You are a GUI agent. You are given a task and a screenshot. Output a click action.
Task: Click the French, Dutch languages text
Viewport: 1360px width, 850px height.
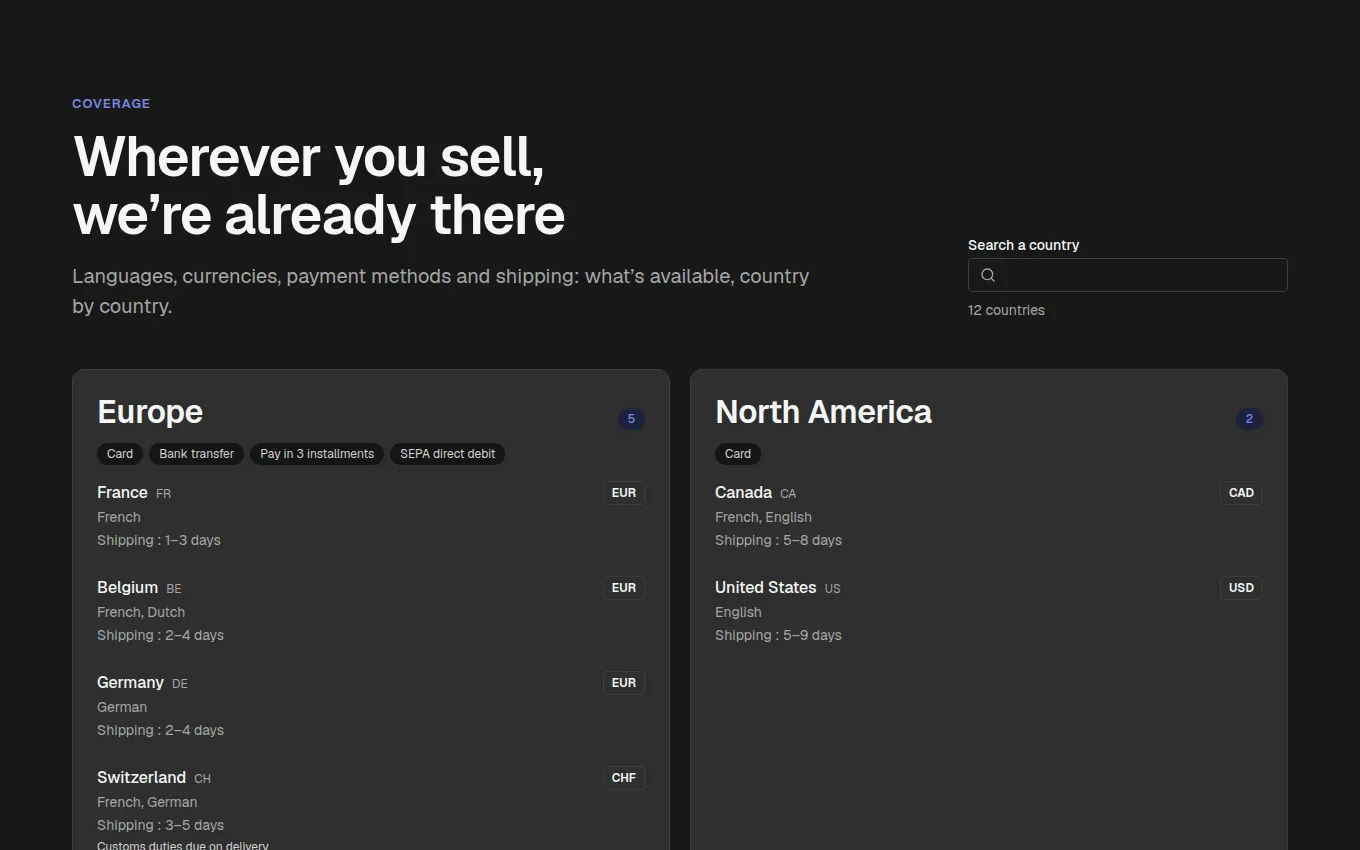[x=141, y=612]
